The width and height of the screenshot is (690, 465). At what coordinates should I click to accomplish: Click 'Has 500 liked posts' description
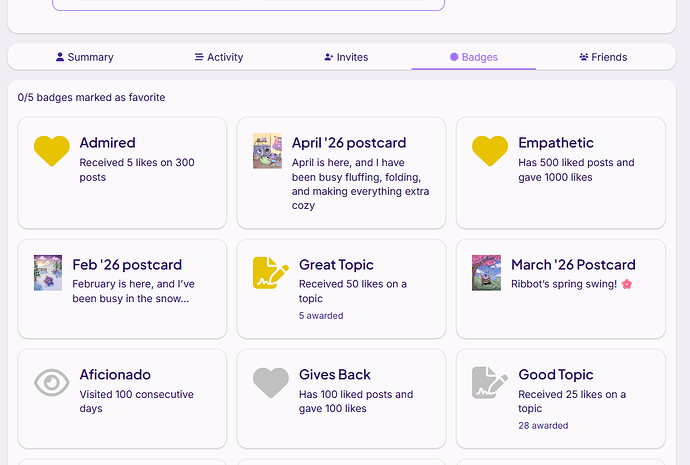pyautogui.click(x=576, y=170)
